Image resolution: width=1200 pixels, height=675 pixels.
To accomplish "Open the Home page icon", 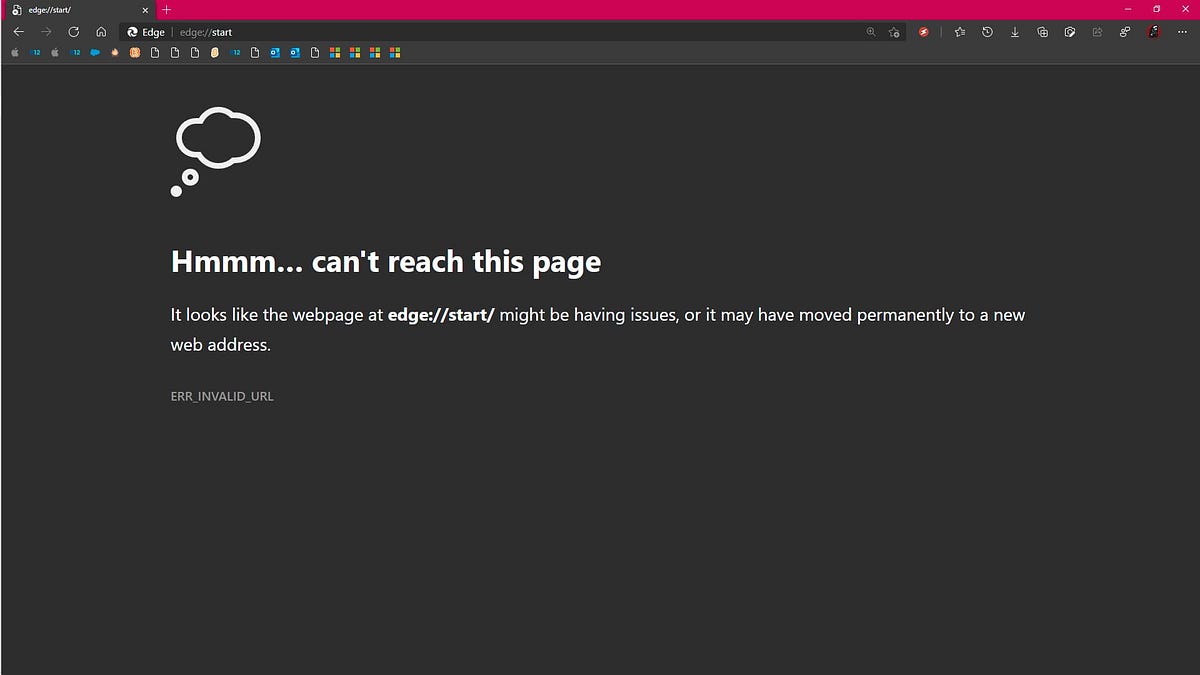I will pos(101,32).
